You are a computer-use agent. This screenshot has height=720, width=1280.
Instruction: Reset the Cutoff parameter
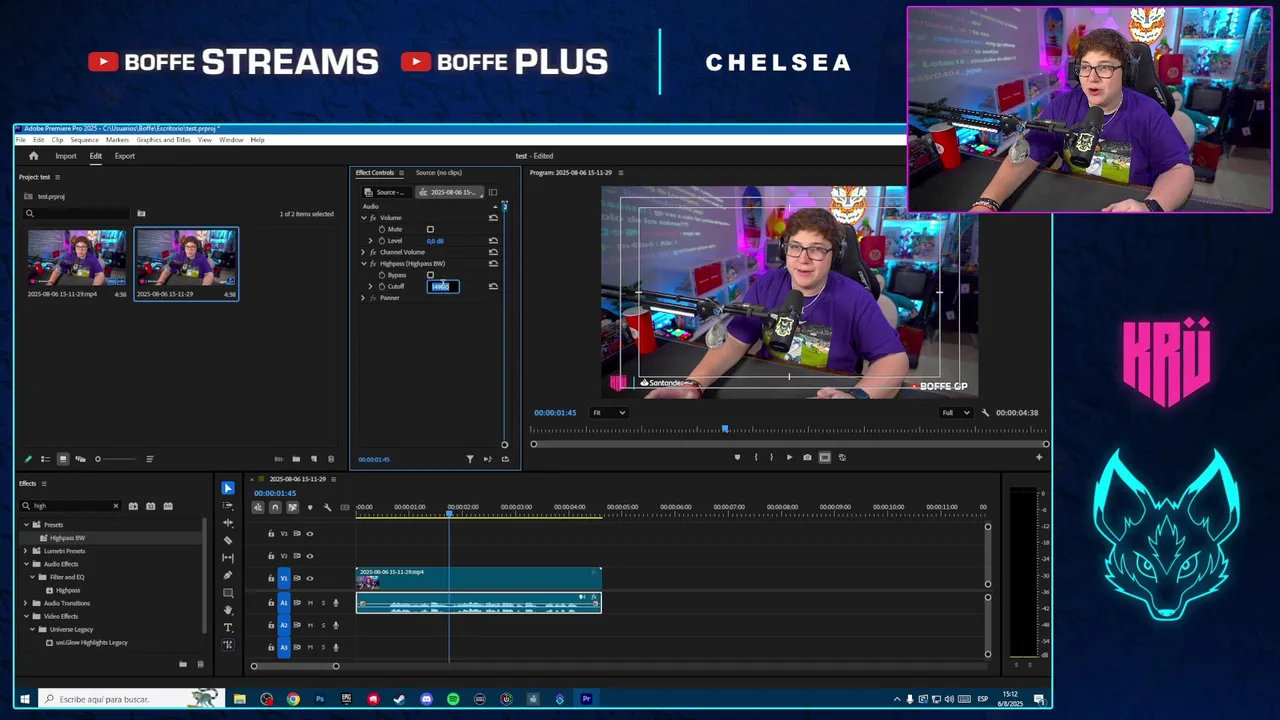pyautogui.click(x=493, y=286)
